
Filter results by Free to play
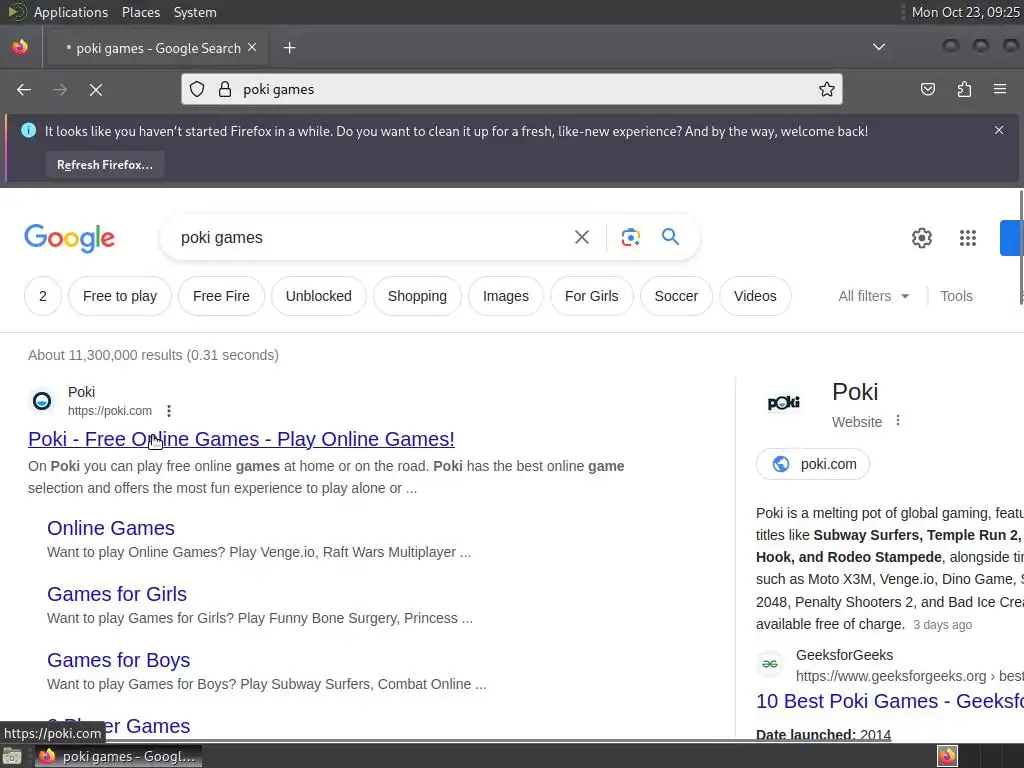(120, 296)
